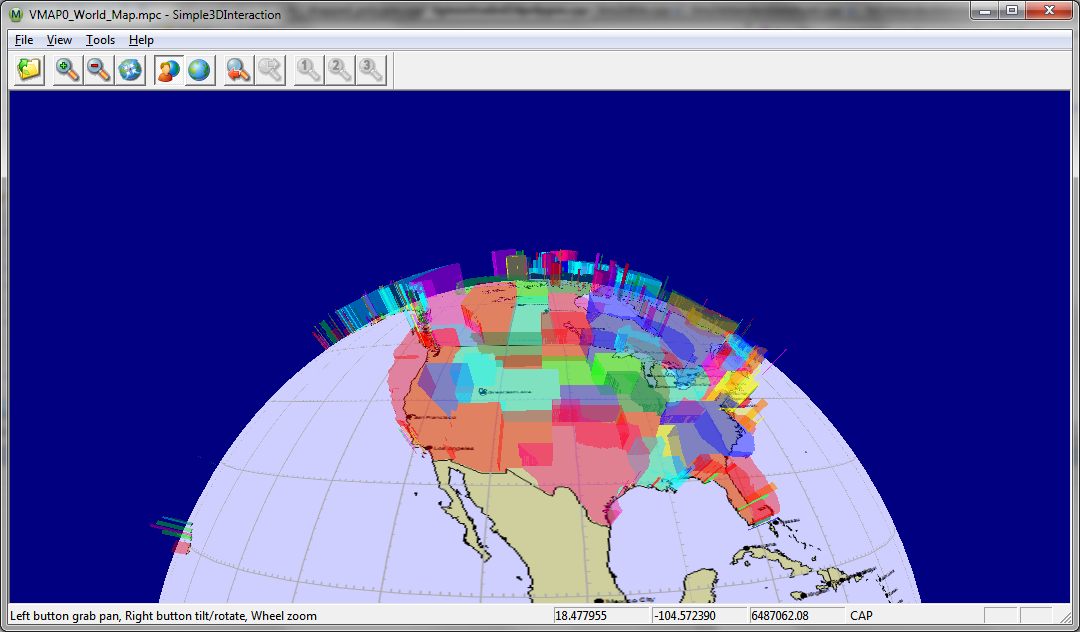Open the File menu
The width and height of the screenshot is (1080, 632).
click(24, 40)
